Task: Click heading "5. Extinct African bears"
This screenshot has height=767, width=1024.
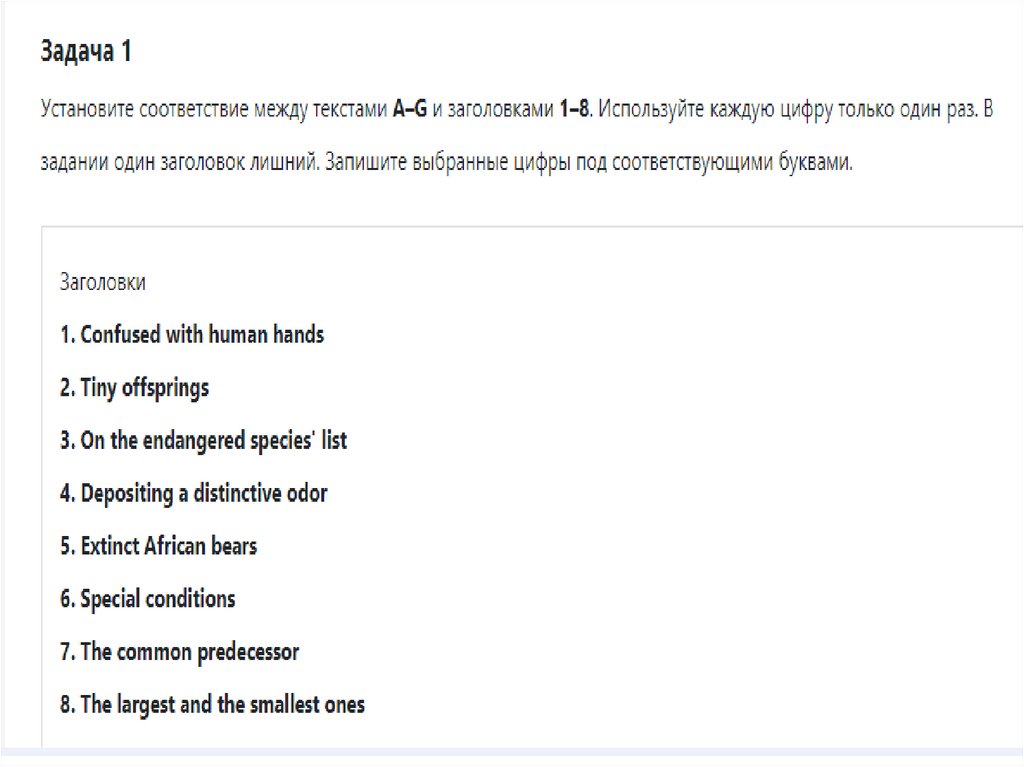Action: [158, 546]
